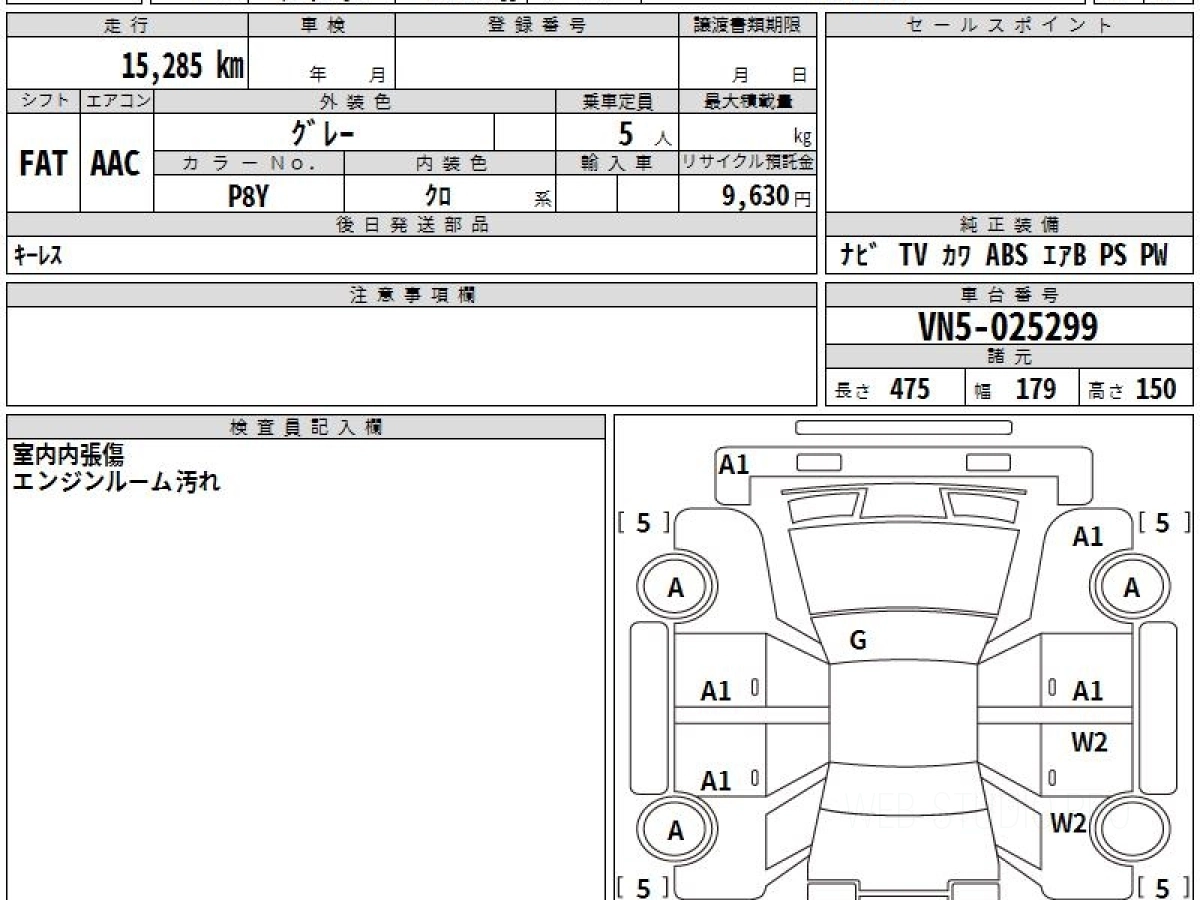Click the リサイクル預託金 header
Image resolution: width=1200 pixels, height=900 pixels.
point(748,164)
